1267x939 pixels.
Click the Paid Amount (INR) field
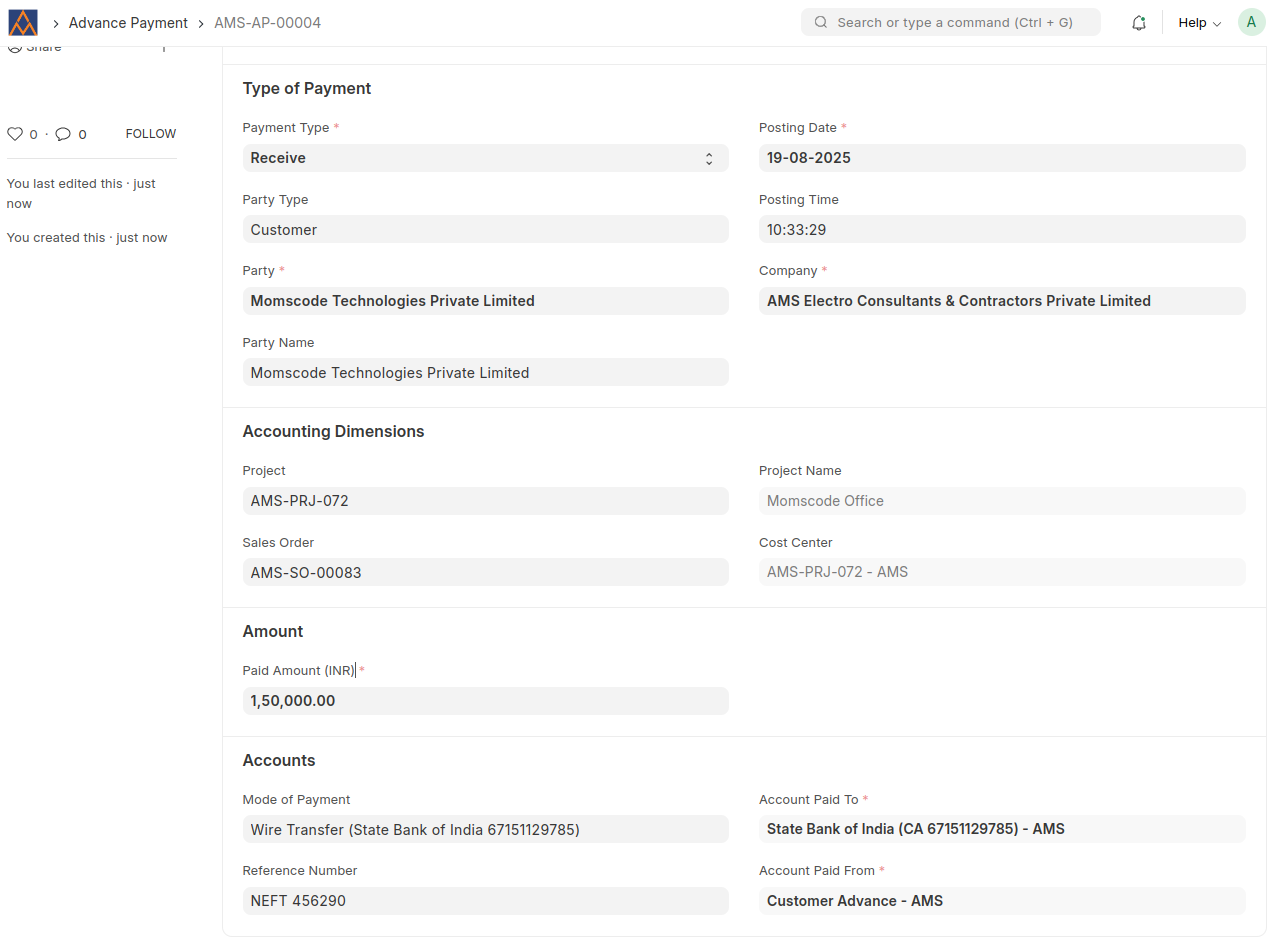[x=485, y=701]
